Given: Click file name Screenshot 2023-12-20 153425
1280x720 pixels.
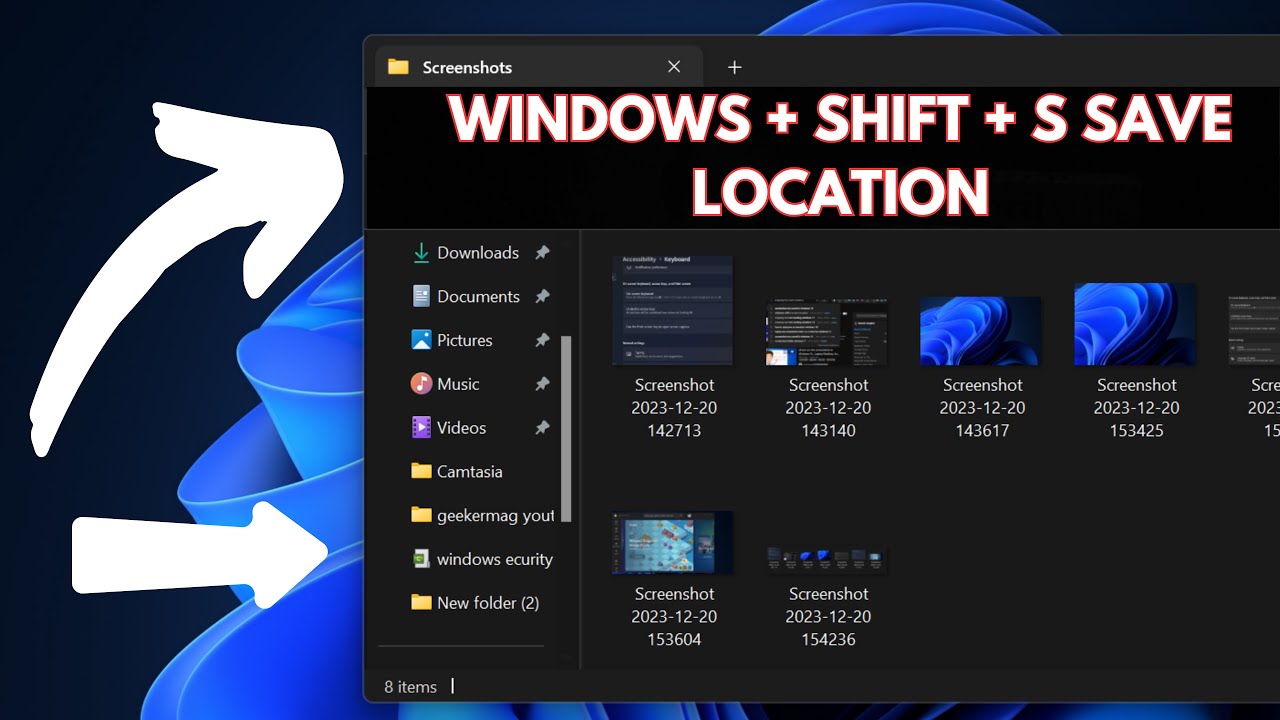Looking at the screenshot, I should pos(1136,408).
